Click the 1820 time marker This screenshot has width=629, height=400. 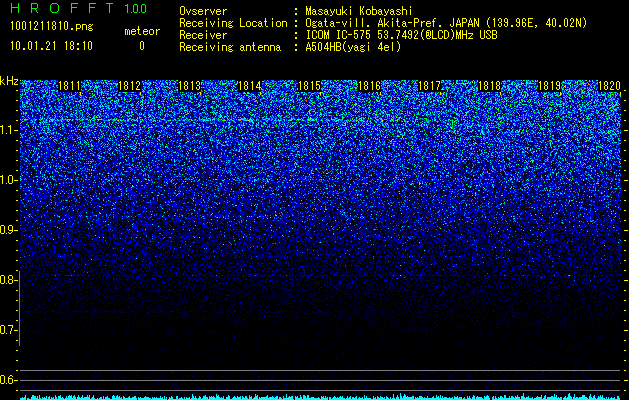coord(609,86)
